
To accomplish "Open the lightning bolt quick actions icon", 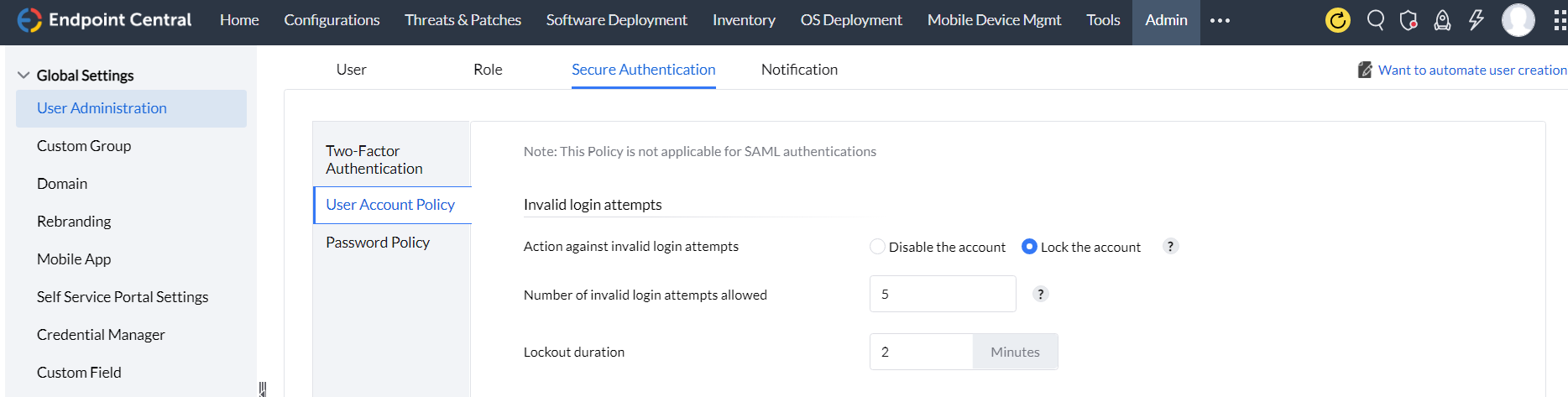I will click(x=1476, y=20).
